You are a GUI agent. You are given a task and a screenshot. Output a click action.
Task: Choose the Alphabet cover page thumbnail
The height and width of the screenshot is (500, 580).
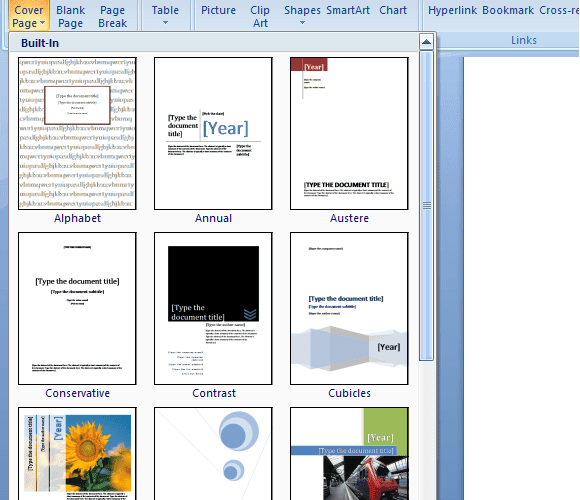(x=77, y=134)
